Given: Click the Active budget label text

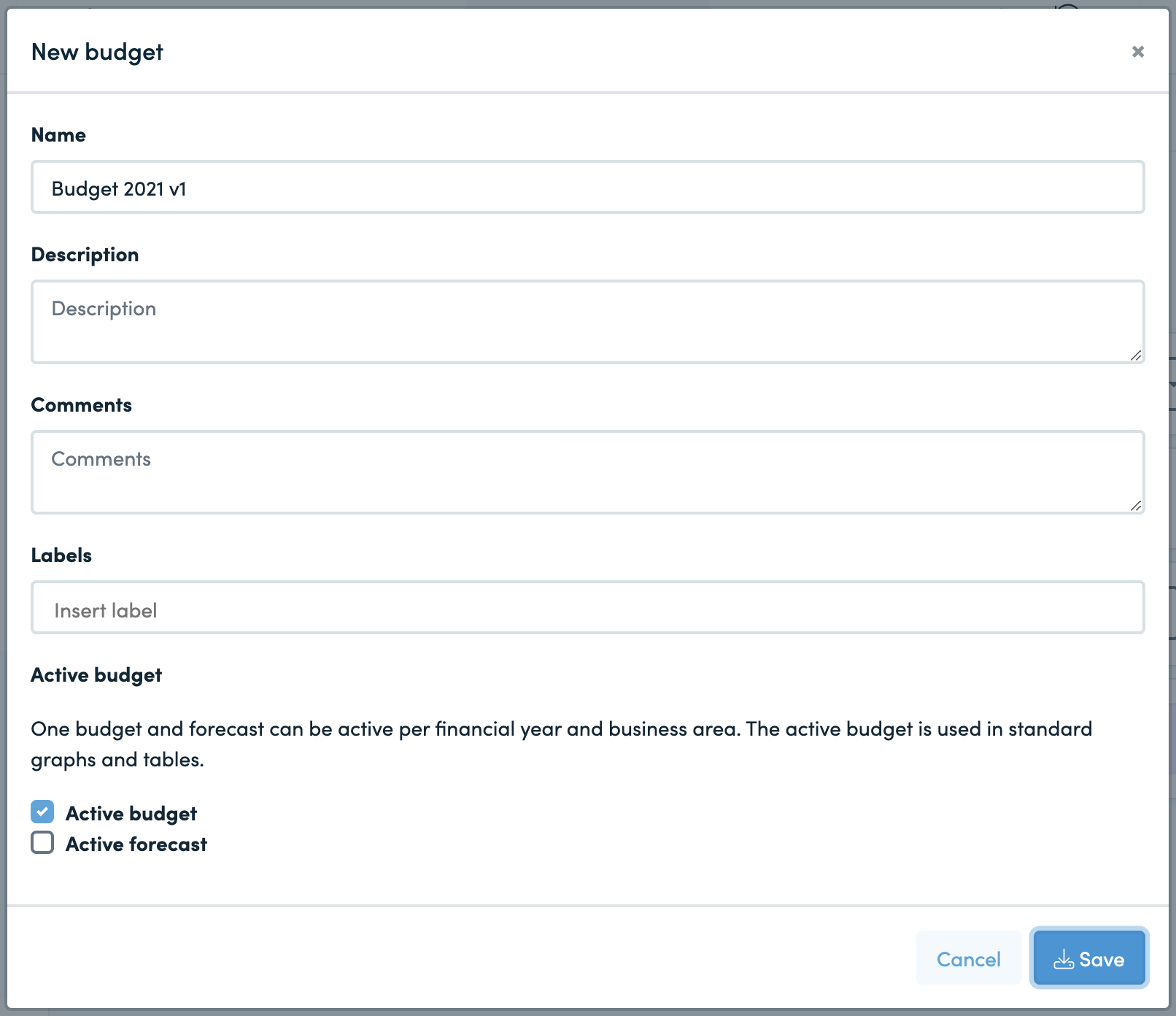Looking at the screenshot, I should point(131,812).
